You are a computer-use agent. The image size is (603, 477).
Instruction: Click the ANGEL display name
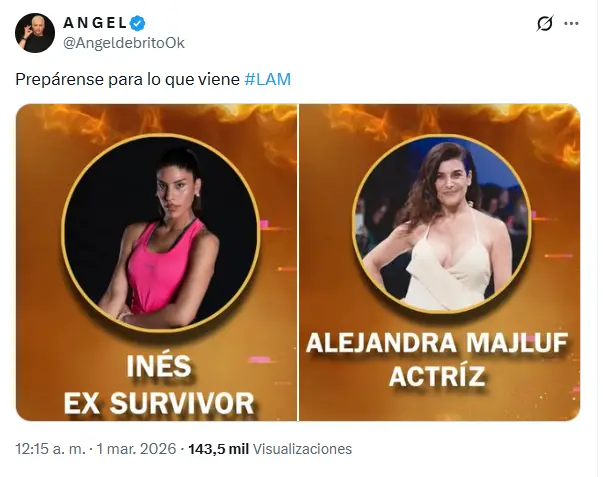pyautogui.click(x=95, y=23)
